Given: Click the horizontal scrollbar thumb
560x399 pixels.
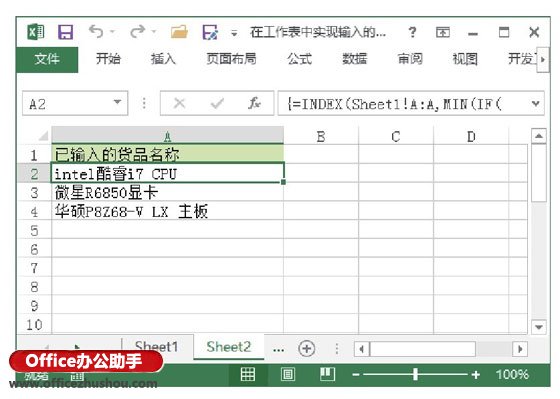Looking at the screenshot, I should pyautogui.click(x=423, y=349).
